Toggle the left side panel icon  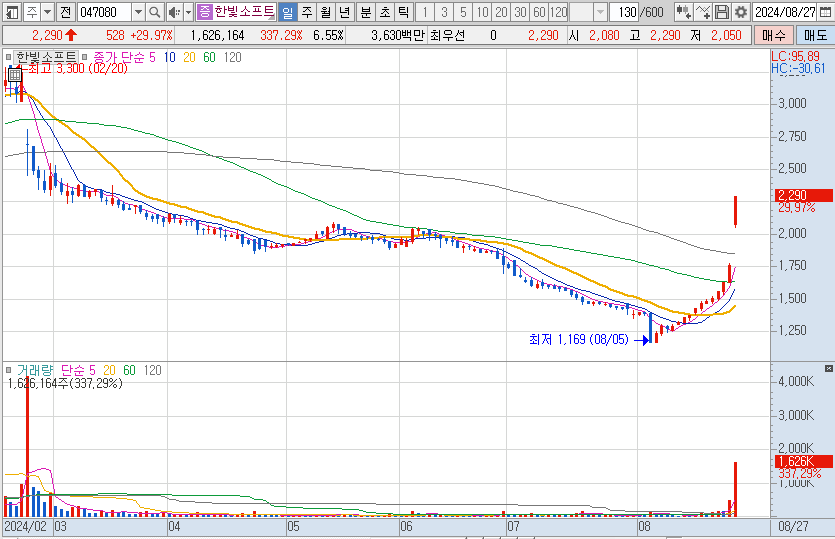tap(12, 12)
